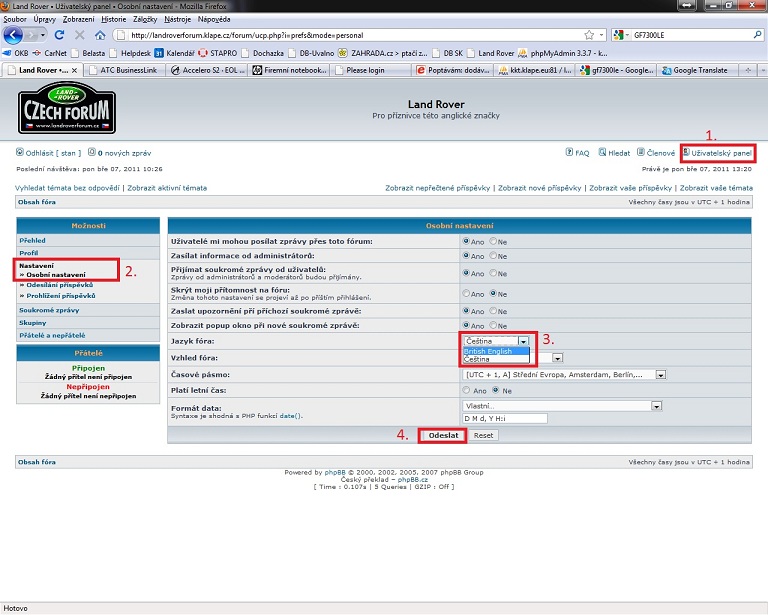Image resolution: width=768 pixels, height=615 pixels.
Task: Select Ne for hiding forum presence
Action: pos(493,294)
